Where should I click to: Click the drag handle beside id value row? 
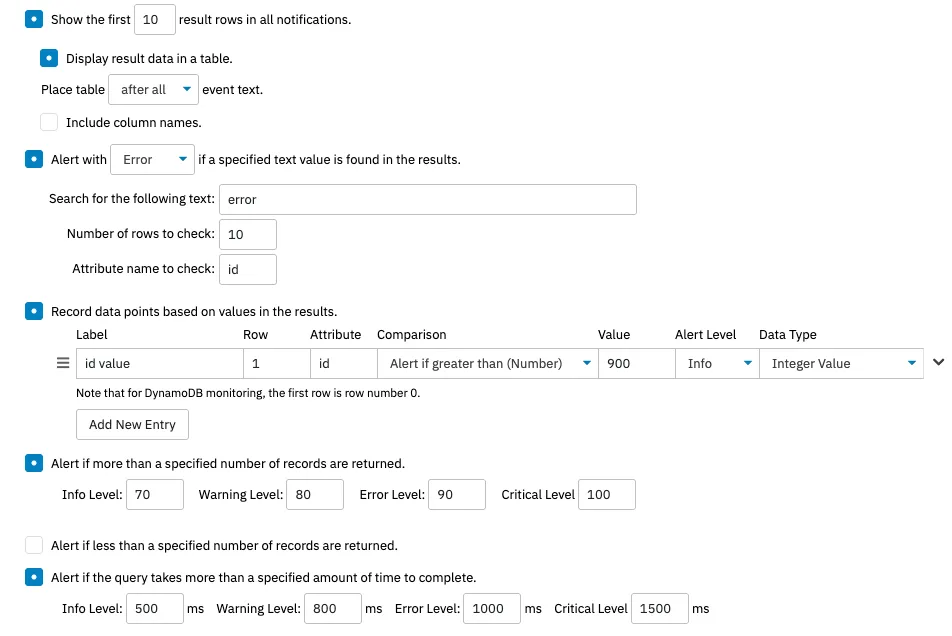[x=63, y=363]
